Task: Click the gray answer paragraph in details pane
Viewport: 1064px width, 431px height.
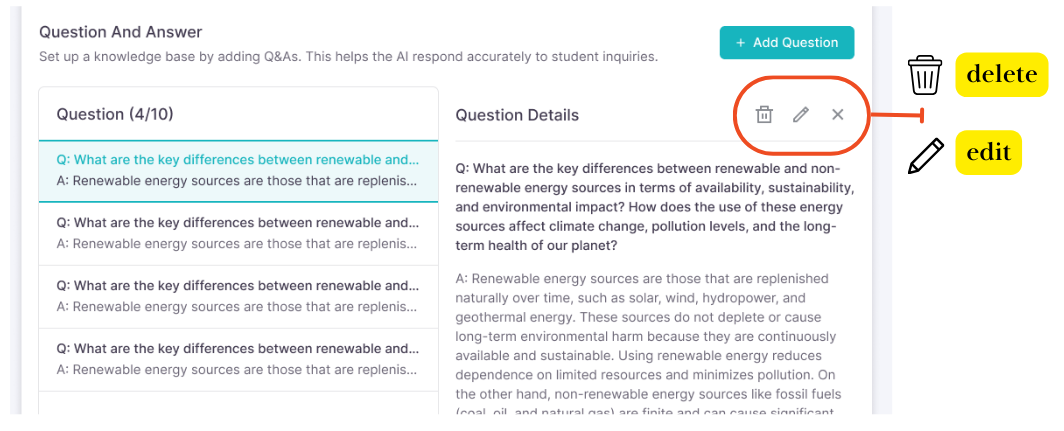Action: (x=646, y=345)
